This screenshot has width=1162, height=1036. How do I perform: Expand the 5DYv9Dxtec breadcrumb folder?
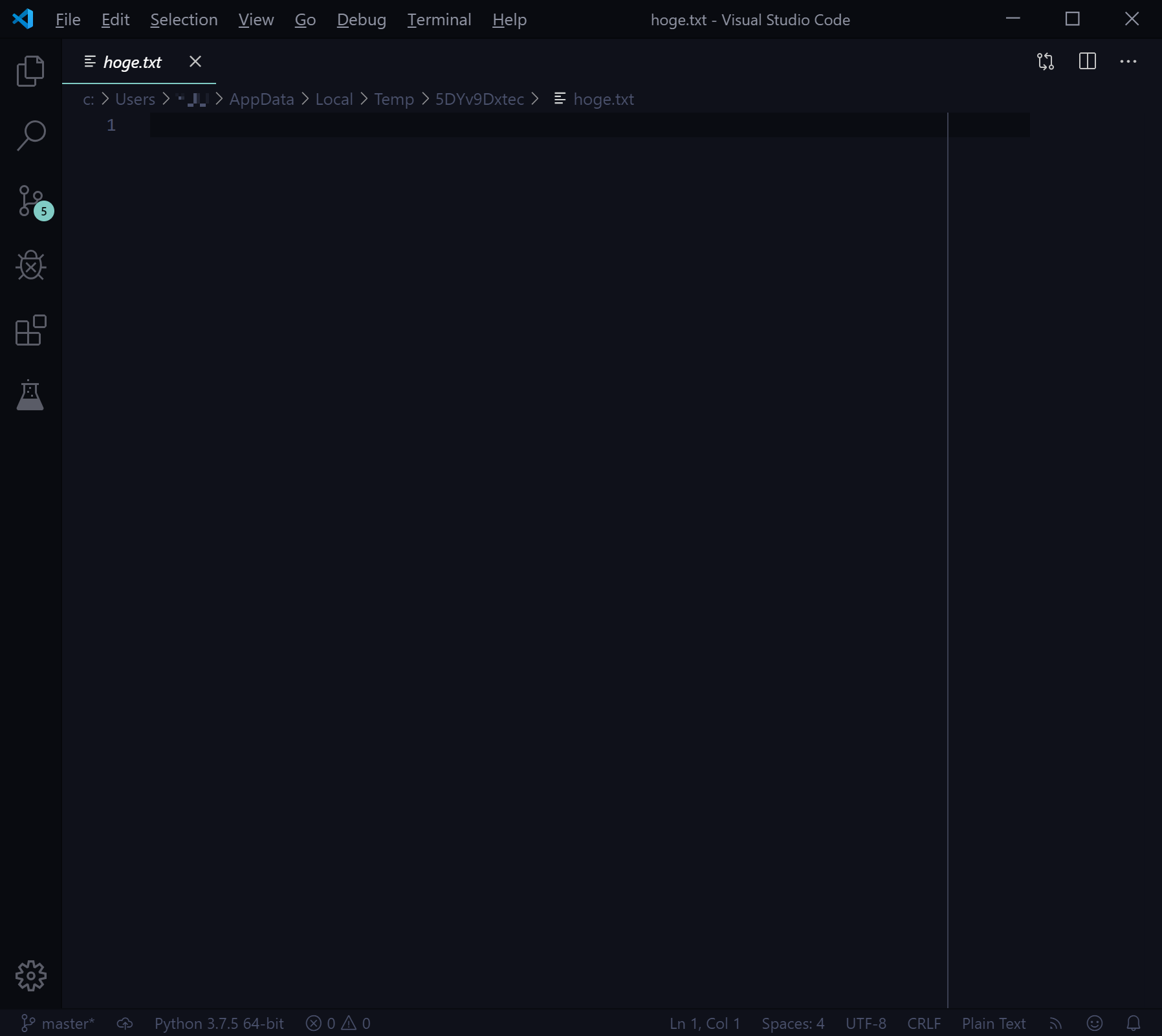tap(479, 99)
